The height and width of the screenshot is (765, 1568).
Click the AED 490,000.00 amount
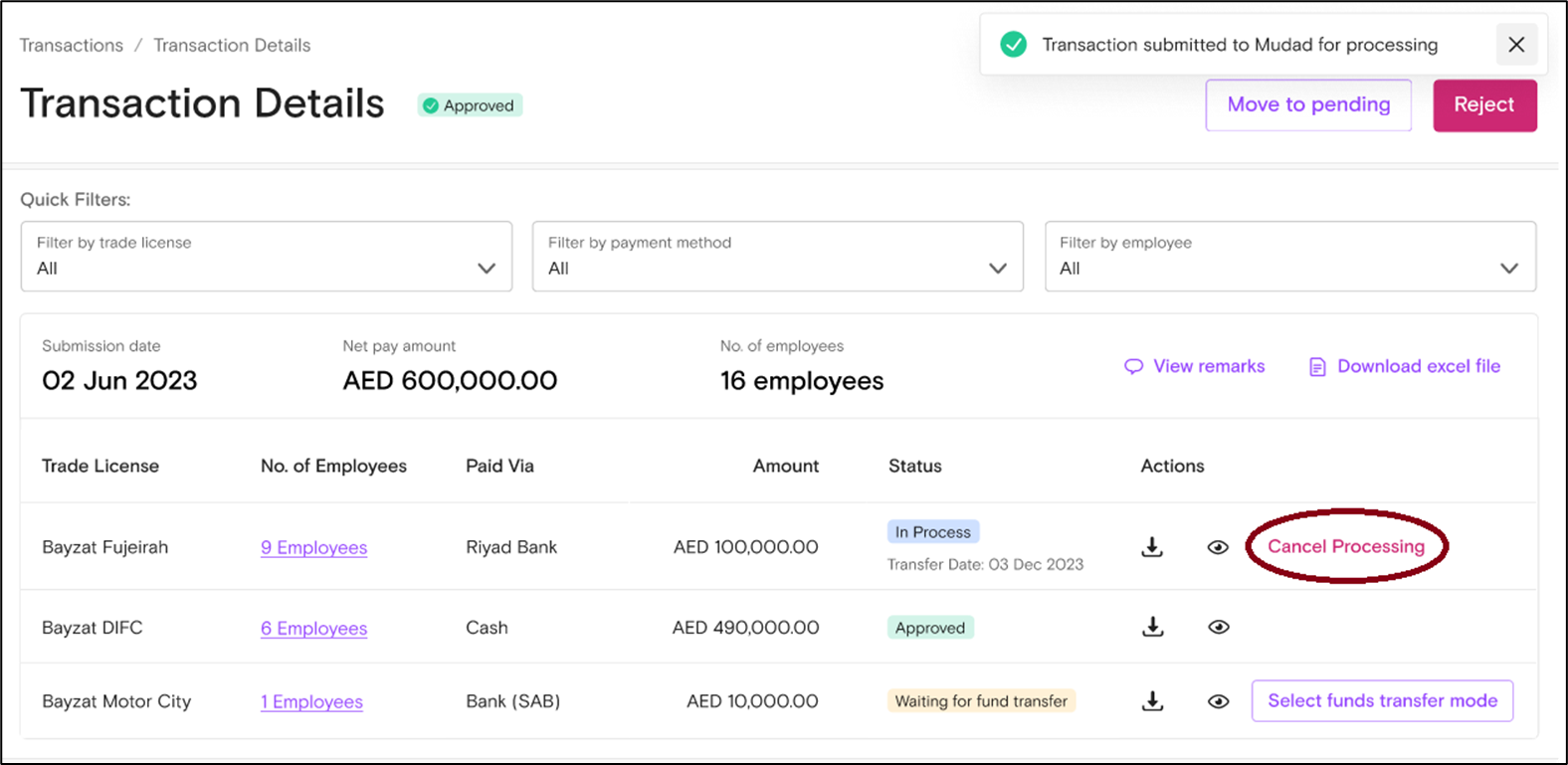pyautogui.click(x=746, y=628)
